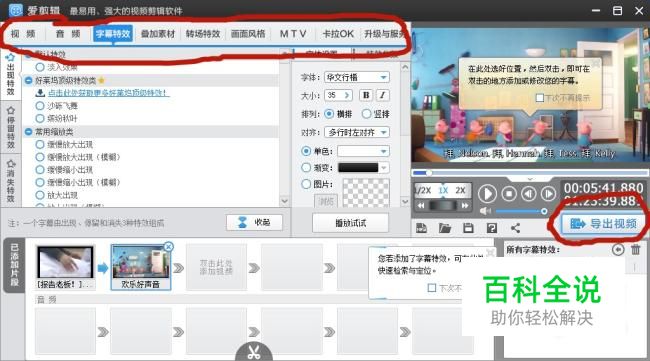
Task: Remove the 欢乐好声音 clip with its X
Action: pos(168,247)
